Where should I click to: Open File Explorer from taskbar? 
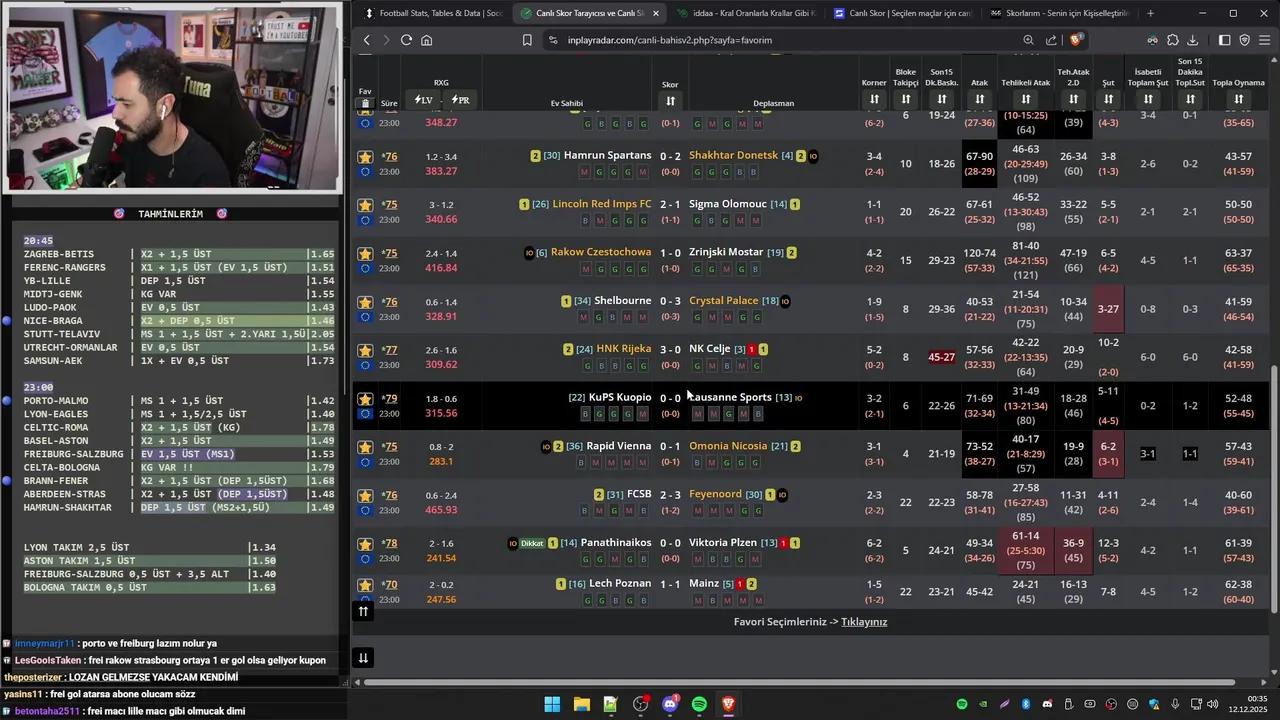pyautogui.click(x=581, y=704)
